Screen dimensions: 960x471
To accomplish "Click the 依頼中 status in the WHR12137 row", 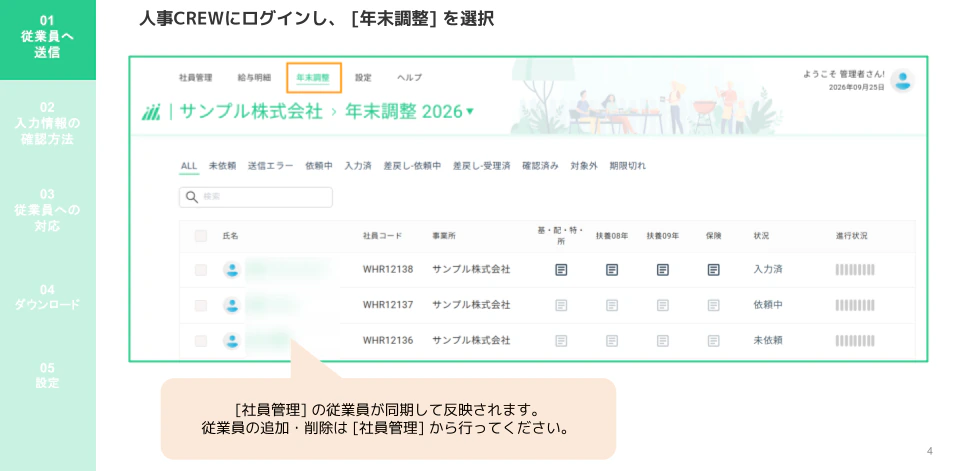I will point(768,305).
